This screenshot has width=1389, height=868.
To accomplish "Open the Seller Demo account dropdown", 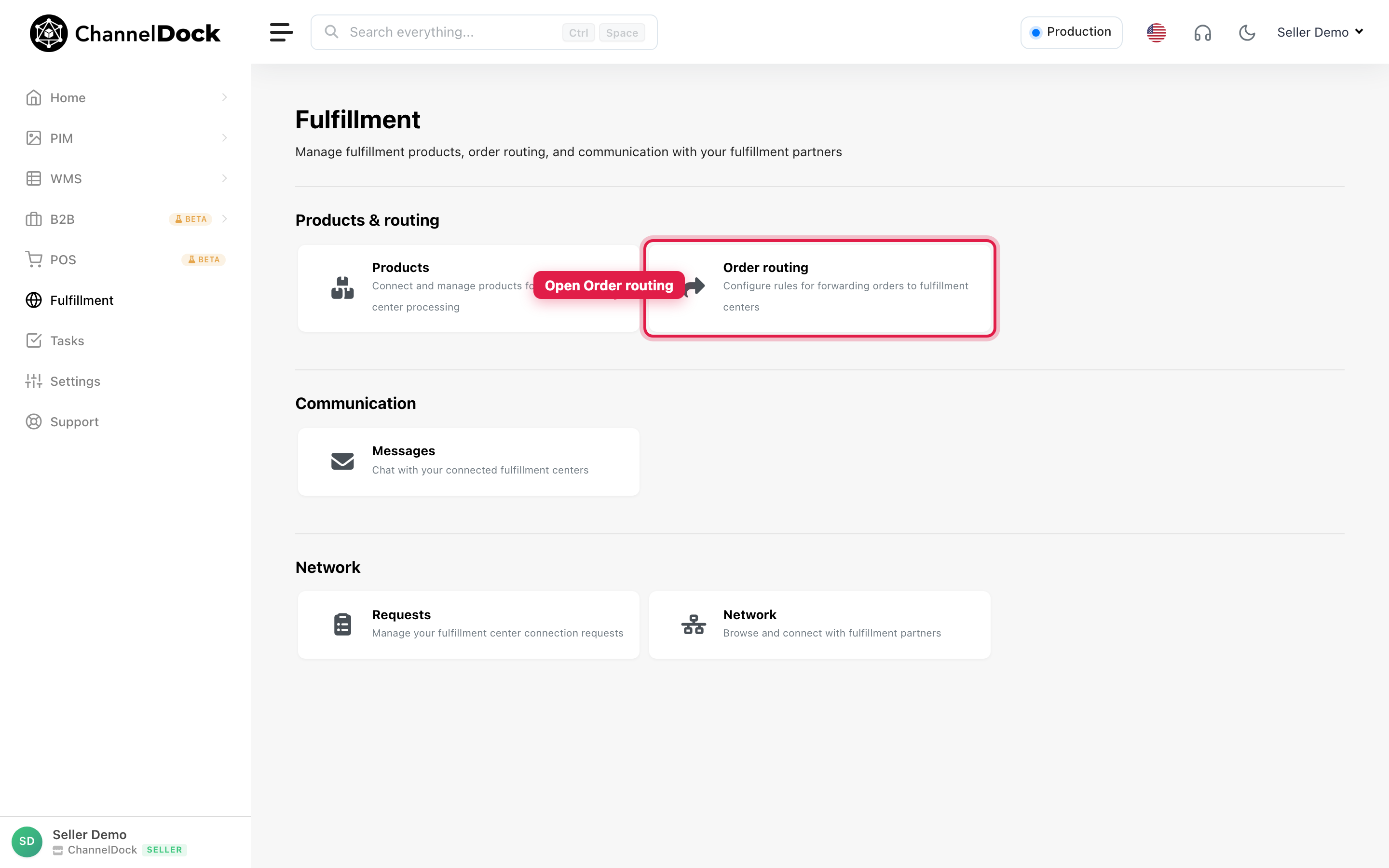I will [x=1320, y=32].
